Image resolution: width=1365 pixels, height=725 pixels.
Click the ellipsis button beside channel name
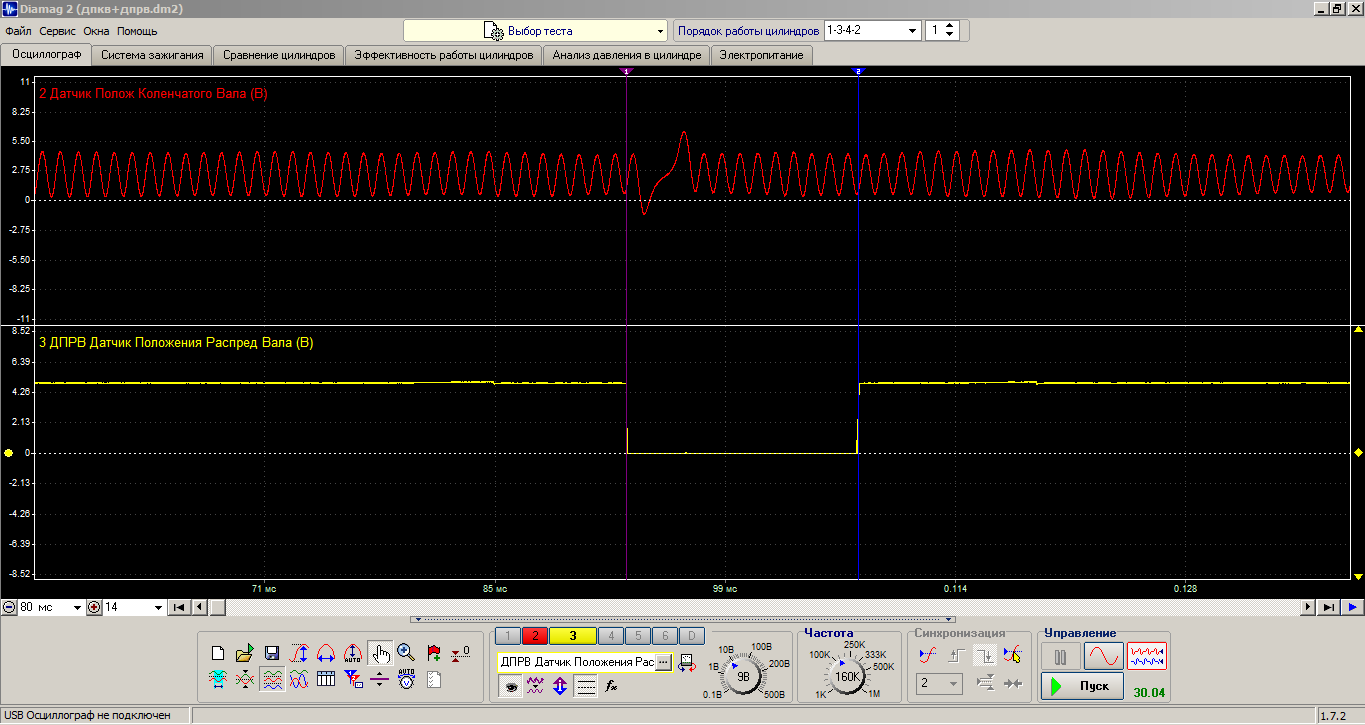pyautogui.click(x=663, y=662)
